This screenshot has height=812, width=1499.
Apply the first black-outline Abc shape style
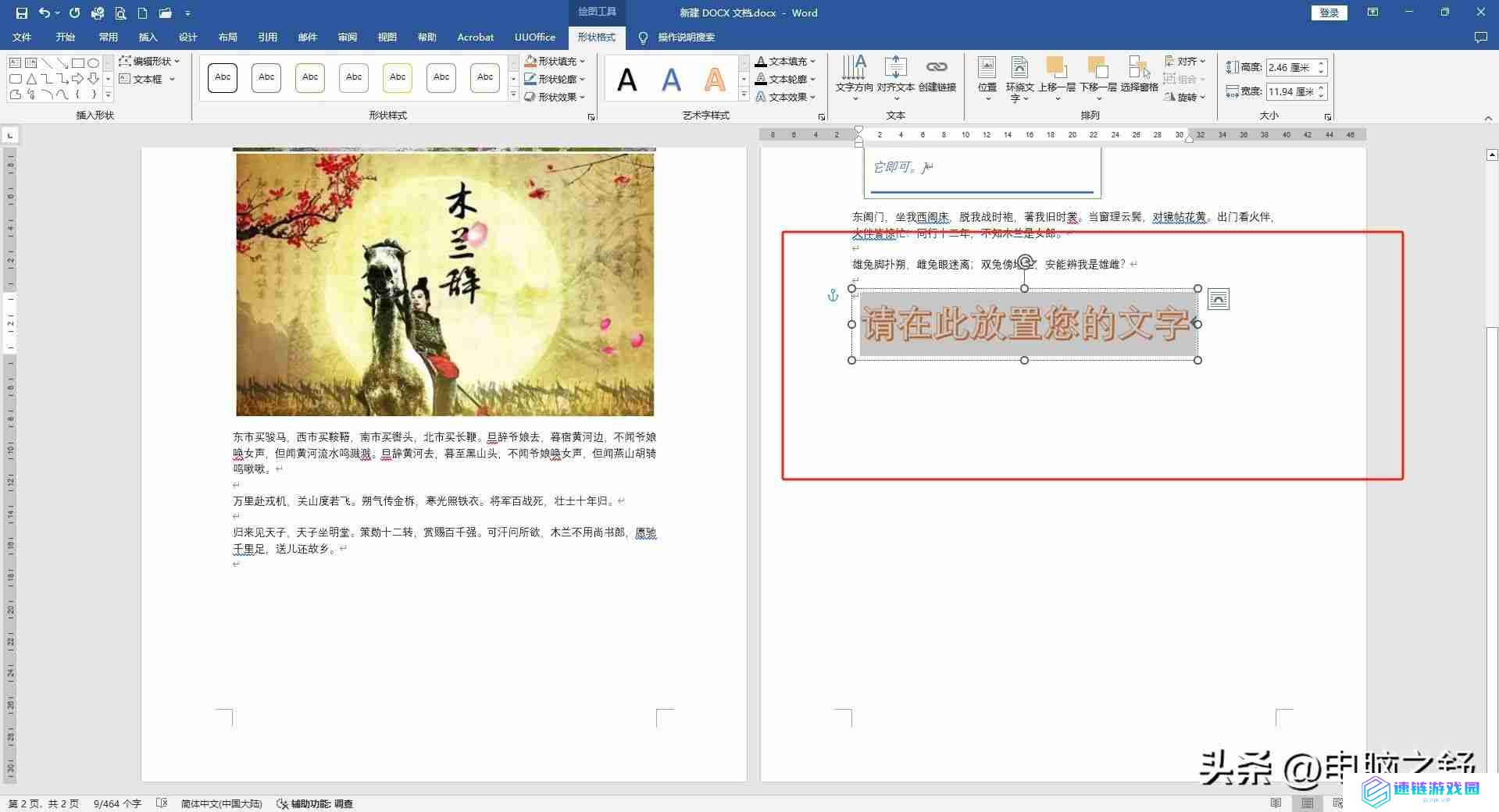click(223, 78)
